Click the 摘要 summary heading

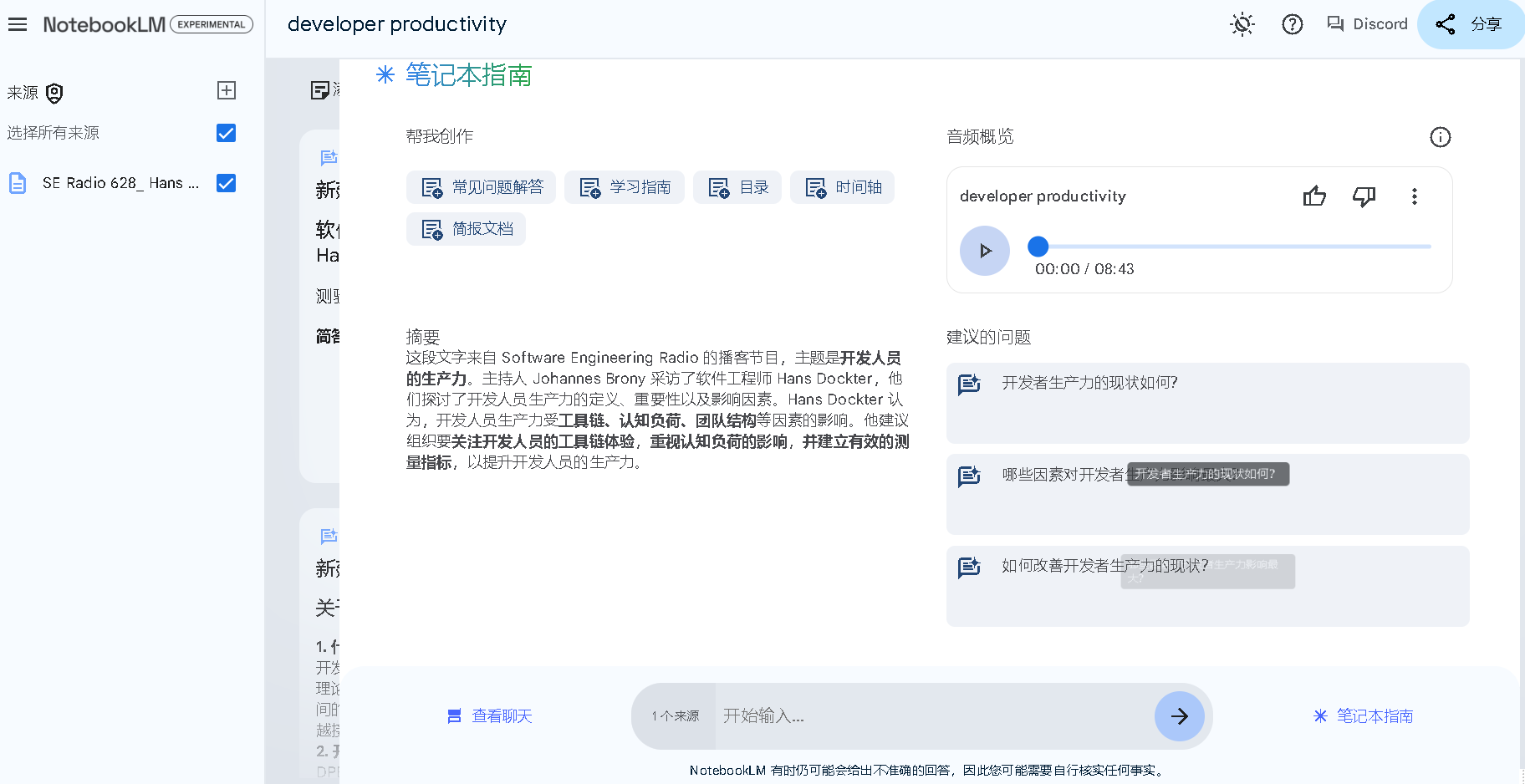(x=423, y=337)
